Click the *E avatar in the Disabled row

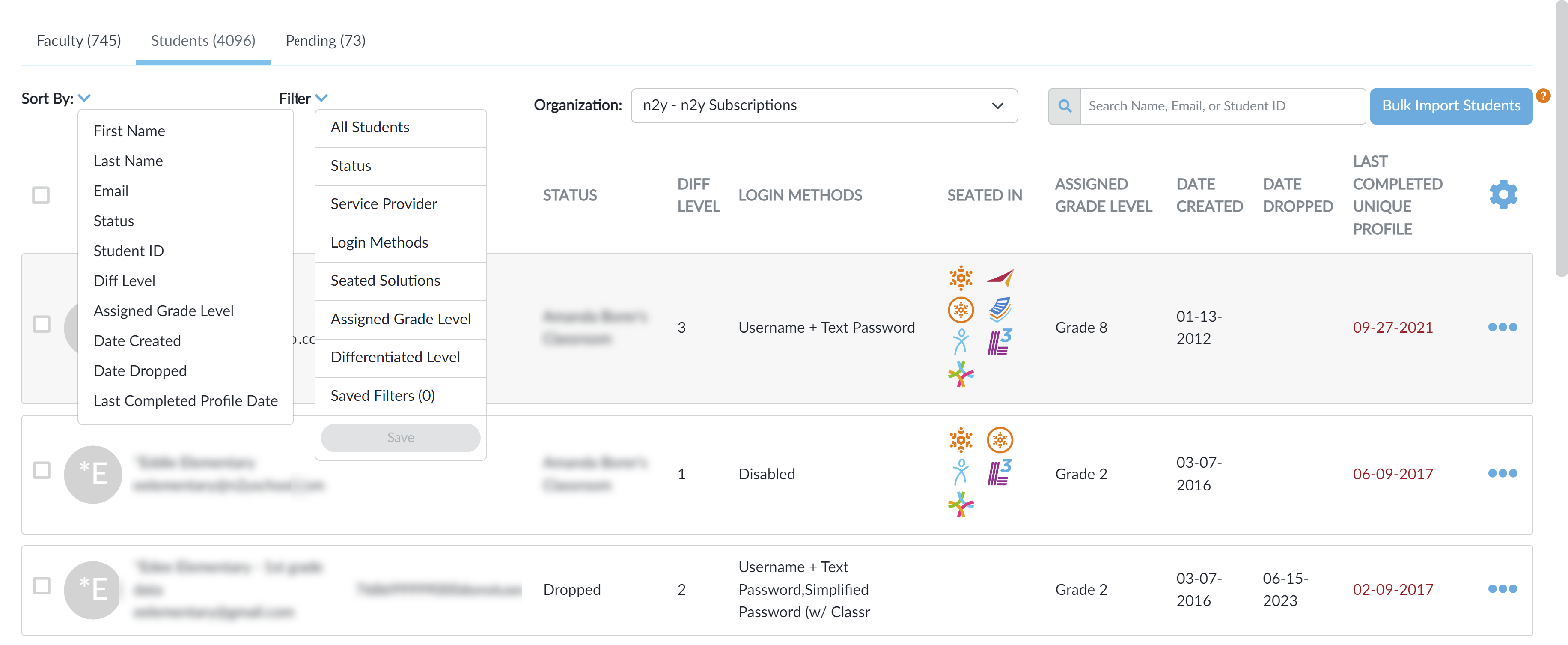pos(92,475)
